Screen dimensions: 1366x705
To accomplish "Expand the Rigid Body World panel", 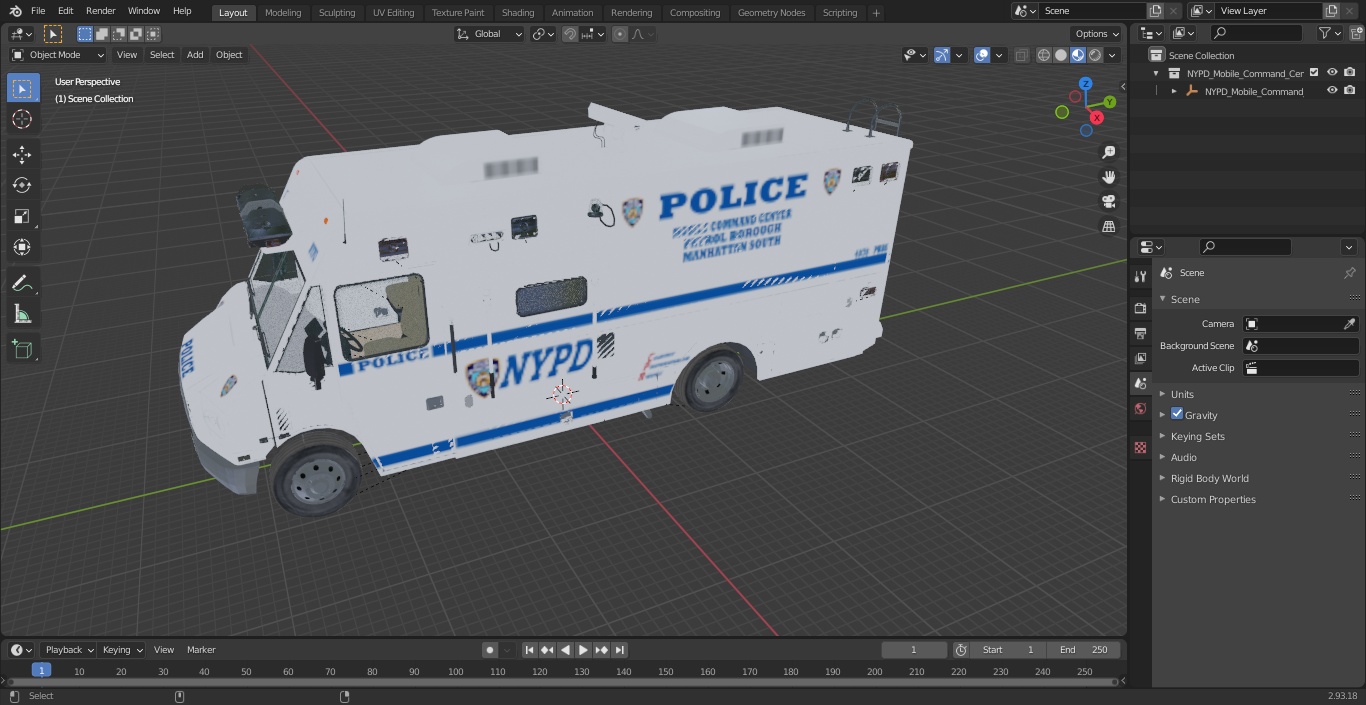I will (1209, 478).
